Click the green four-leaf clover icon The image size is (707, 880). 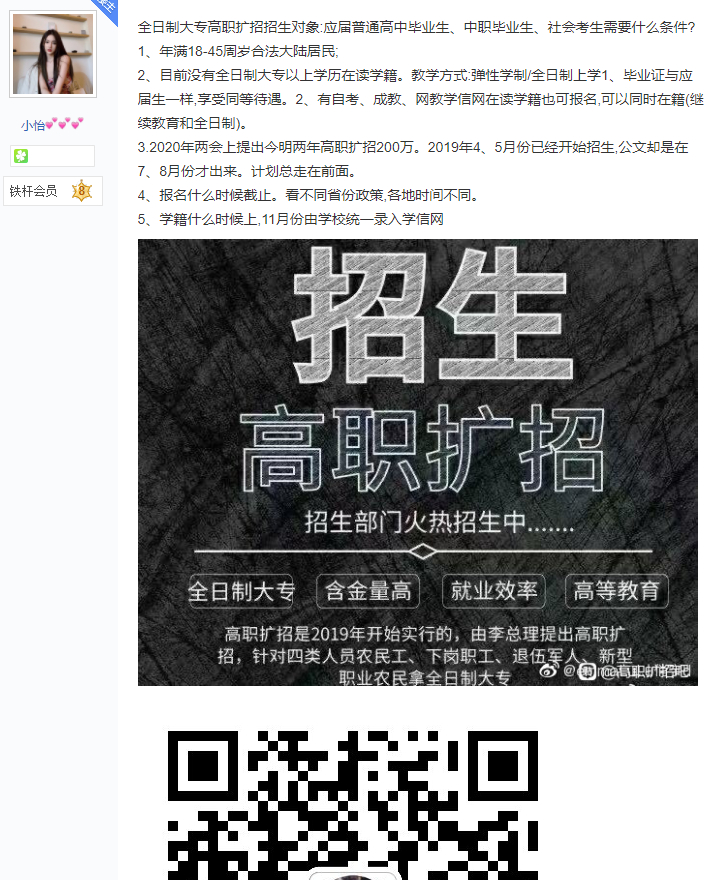21,156
